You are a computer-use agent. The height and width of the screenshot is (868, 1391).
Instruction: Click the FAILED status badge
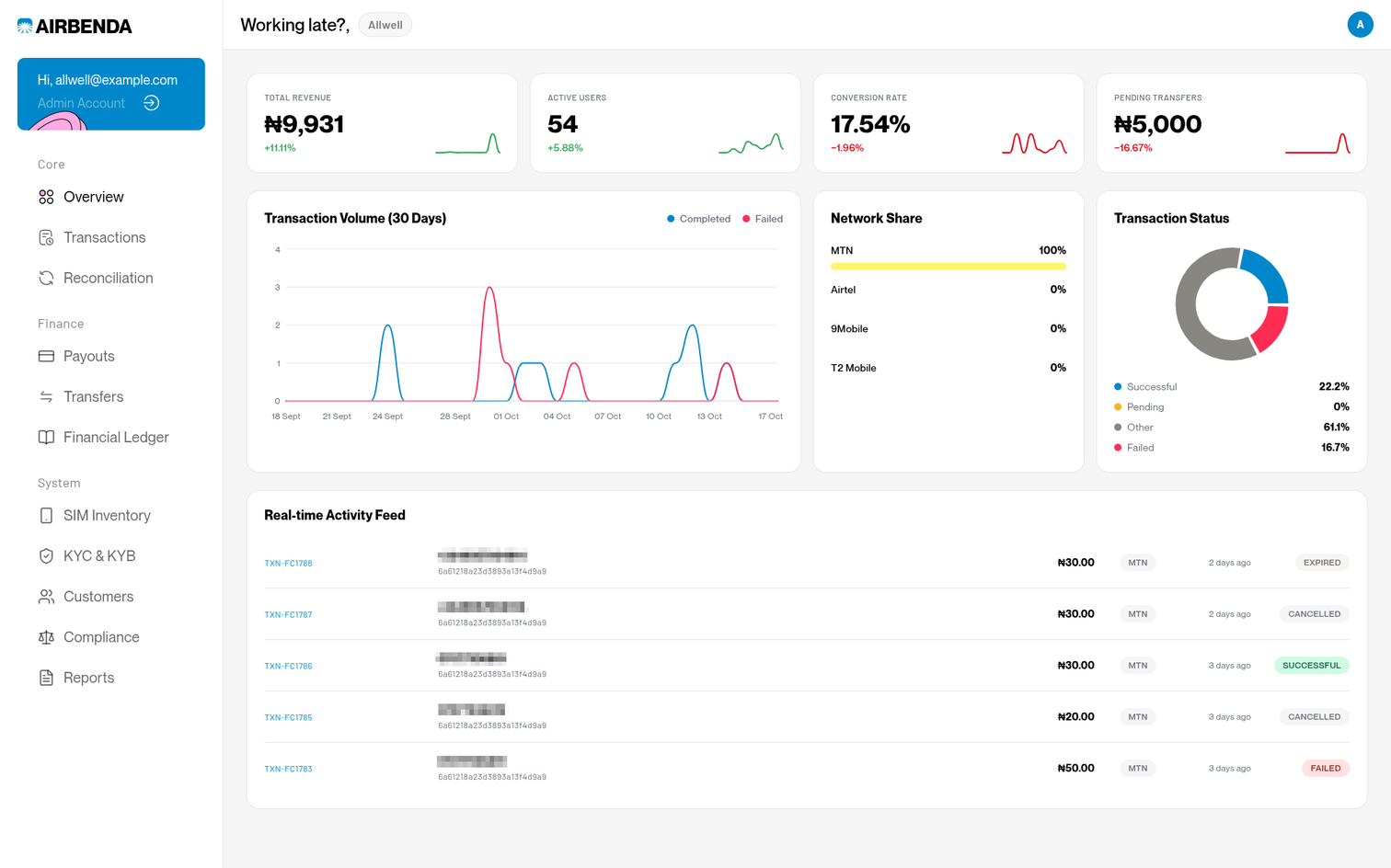(1326, 769)
